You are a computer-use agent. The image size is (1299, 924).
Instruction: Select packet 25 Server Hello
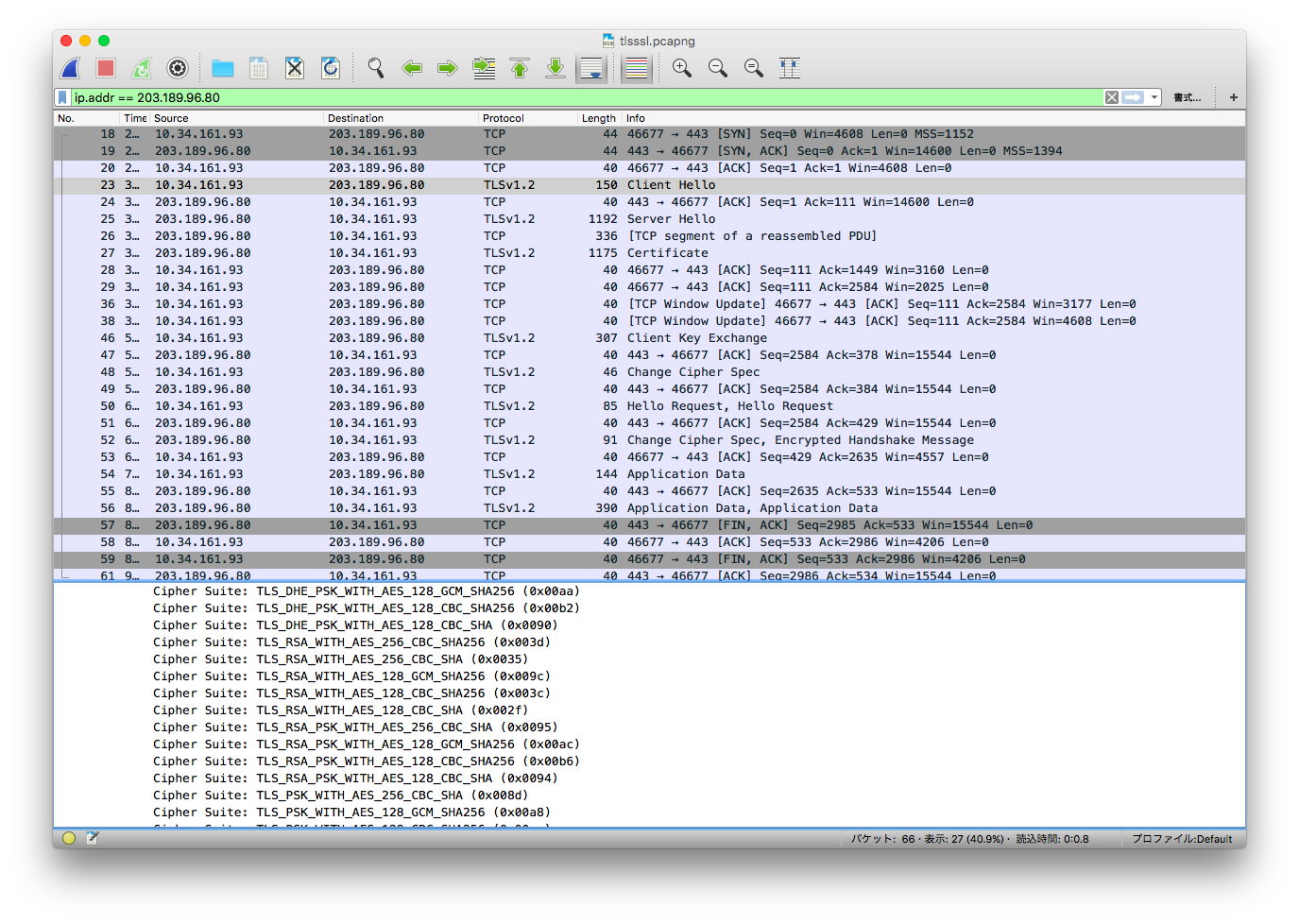[x=649, y=219]
